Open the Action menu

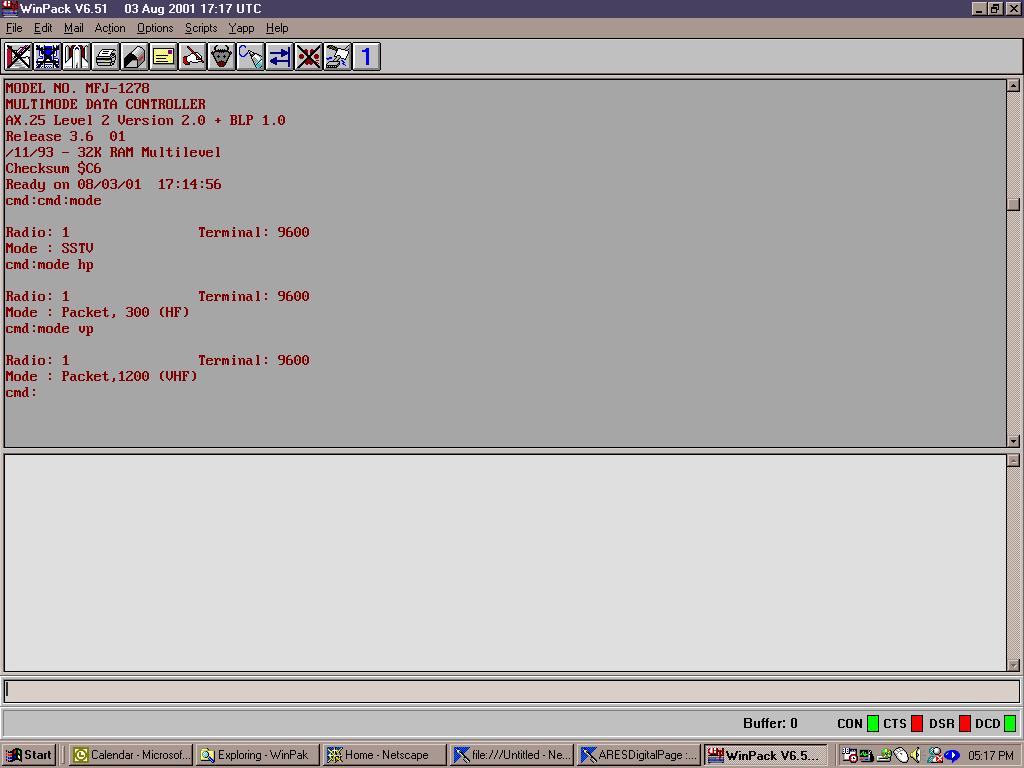(x=110, y=28)
